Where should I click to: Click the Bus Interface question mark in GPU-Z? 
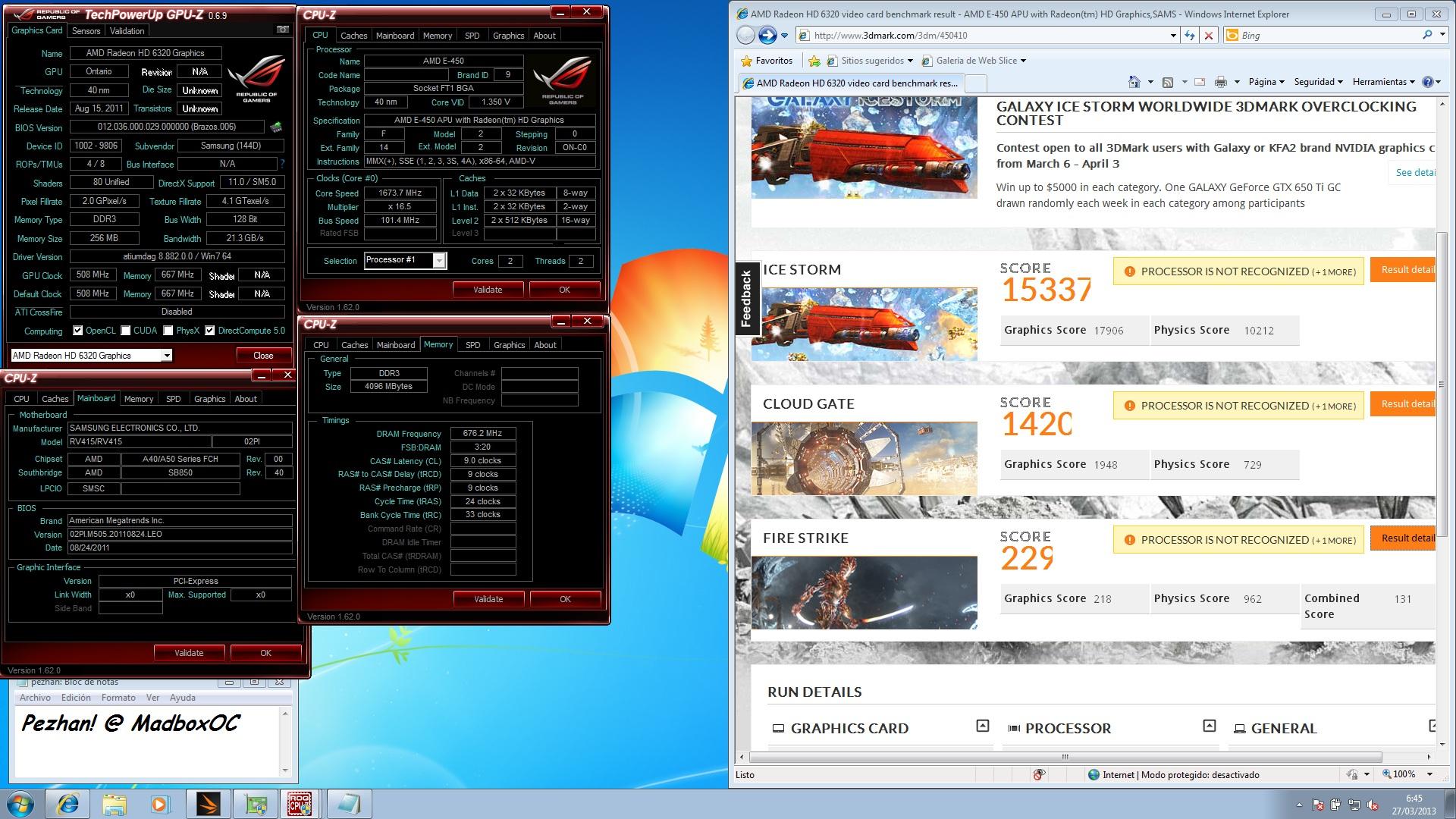[283, 164]
